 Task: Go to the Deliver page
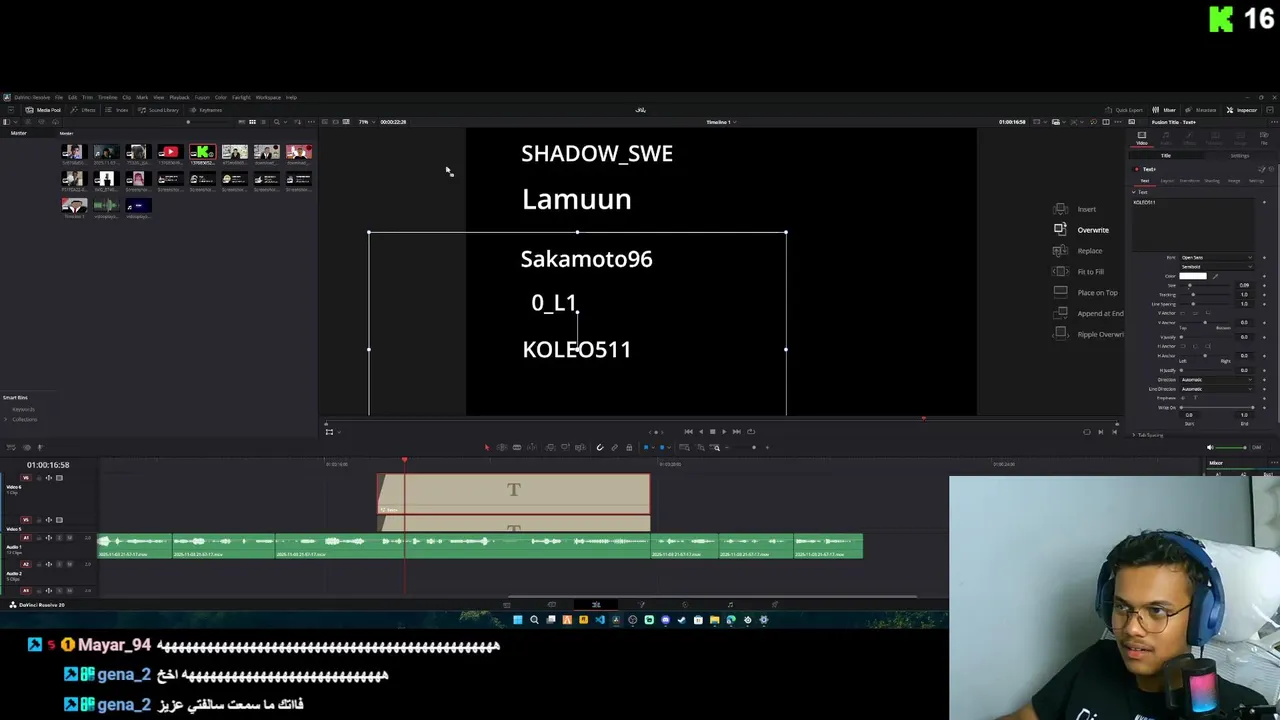click(774, 604)
